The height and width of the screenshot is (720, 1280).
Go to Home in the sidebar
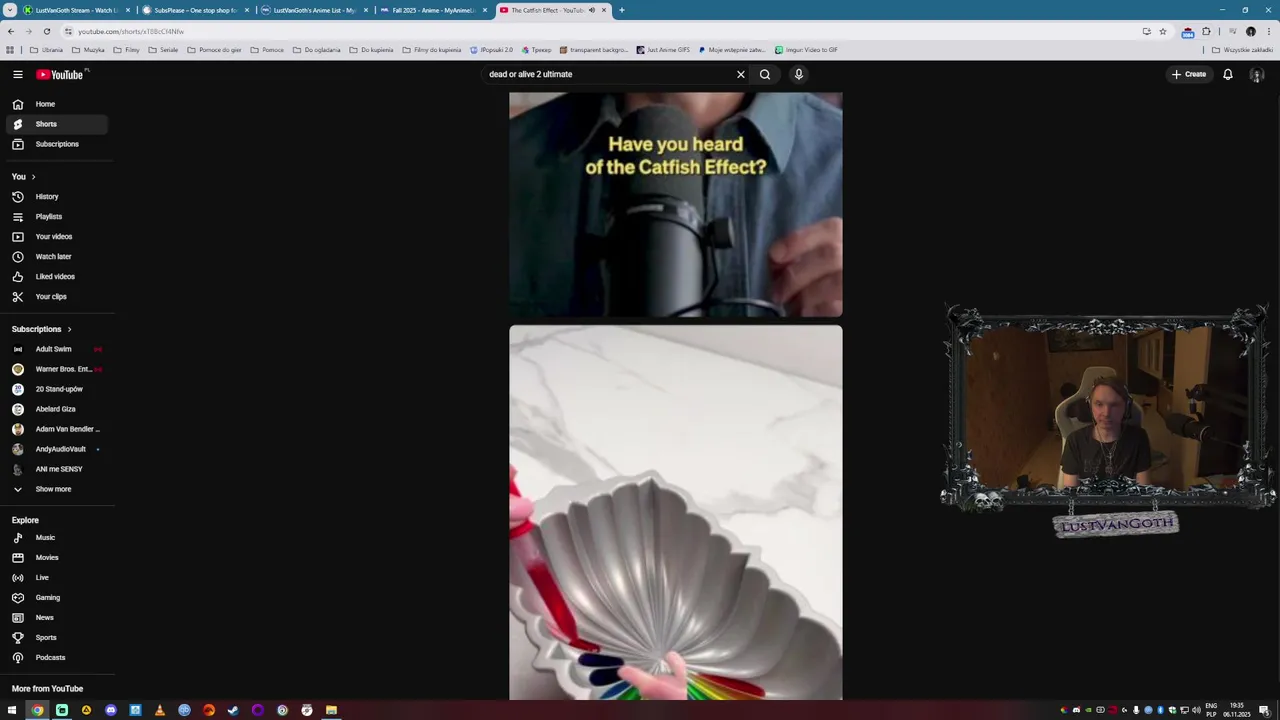(x=57, y=104)
